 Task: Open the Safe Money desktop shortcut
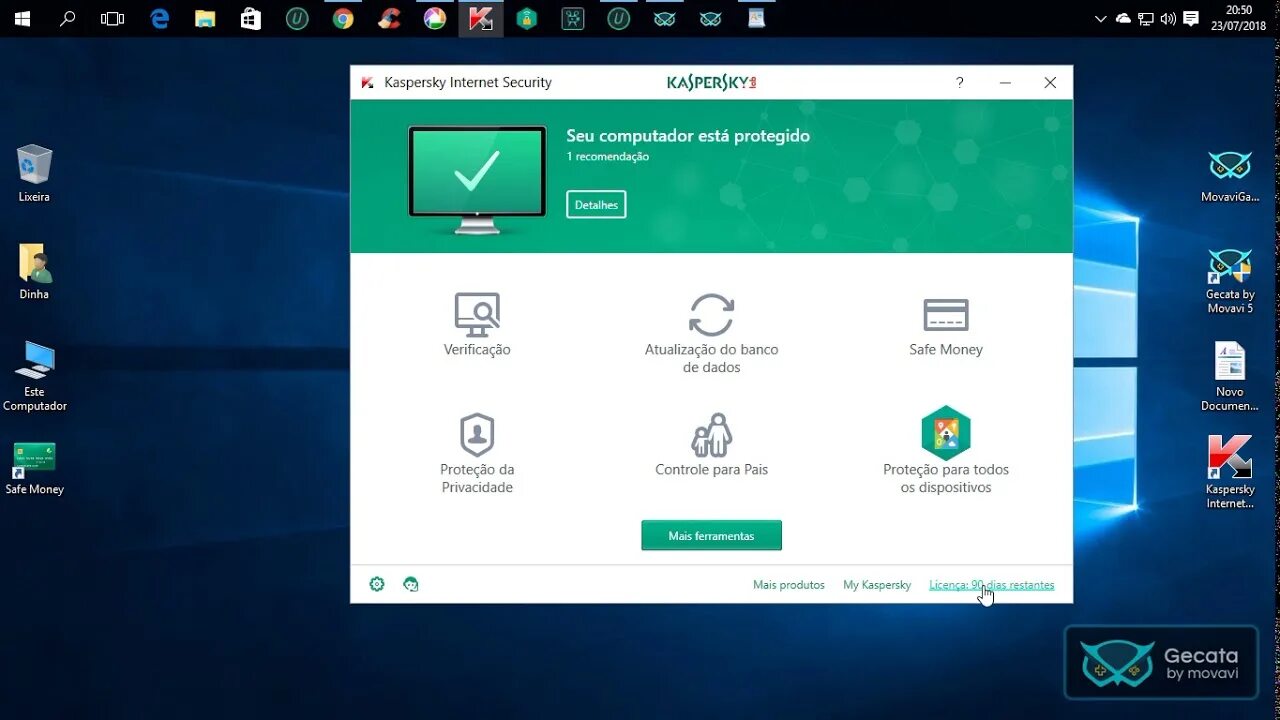pyautogui.click(x=34, y=468)
